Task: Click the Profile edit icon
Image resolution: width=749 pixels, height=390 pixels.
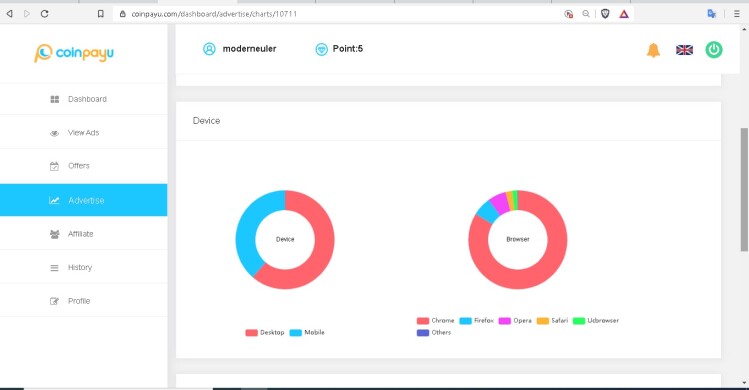Action: (54, 301)
